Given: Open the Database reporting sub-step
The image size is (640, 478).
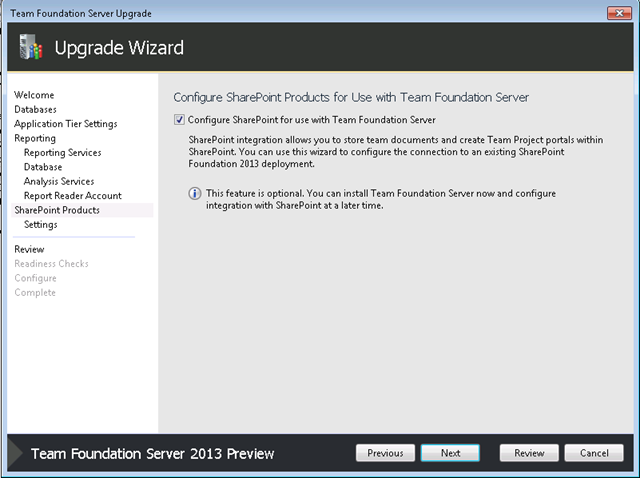Looking at the screenshot, I should 43,167.
